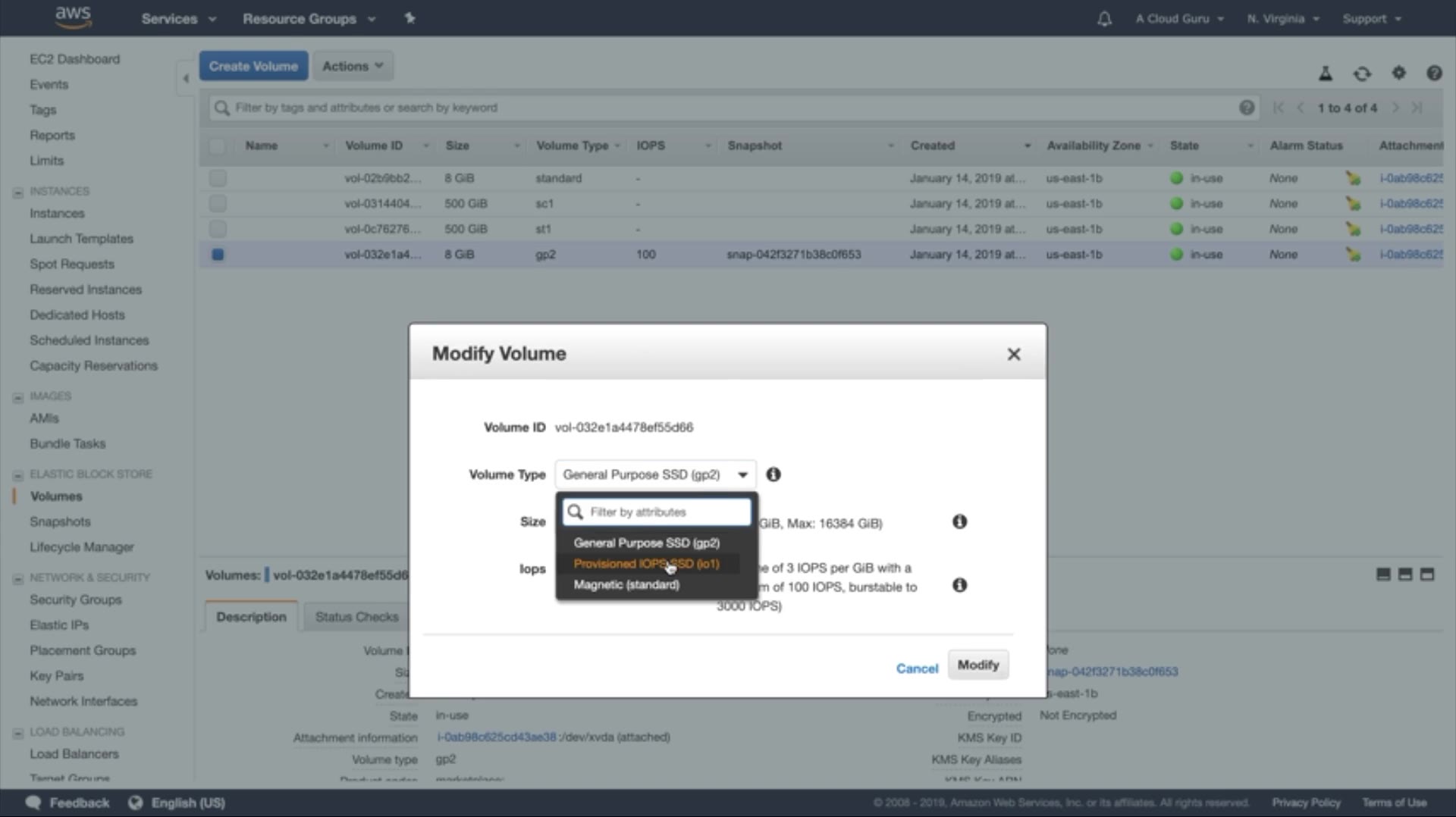Image resolution: width=1456 pixels, height=817 pixels.
Task: Focus the Filter by attributes field
Action: [x=657, y=512]
